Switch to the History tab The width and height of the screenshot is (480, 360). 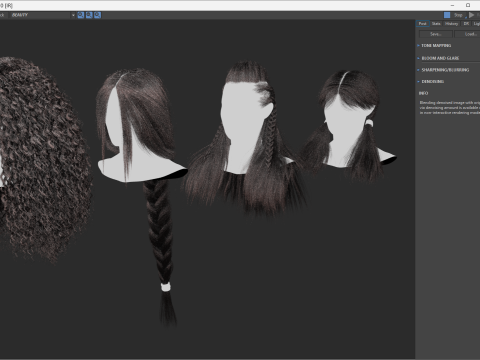click(451, 24)
